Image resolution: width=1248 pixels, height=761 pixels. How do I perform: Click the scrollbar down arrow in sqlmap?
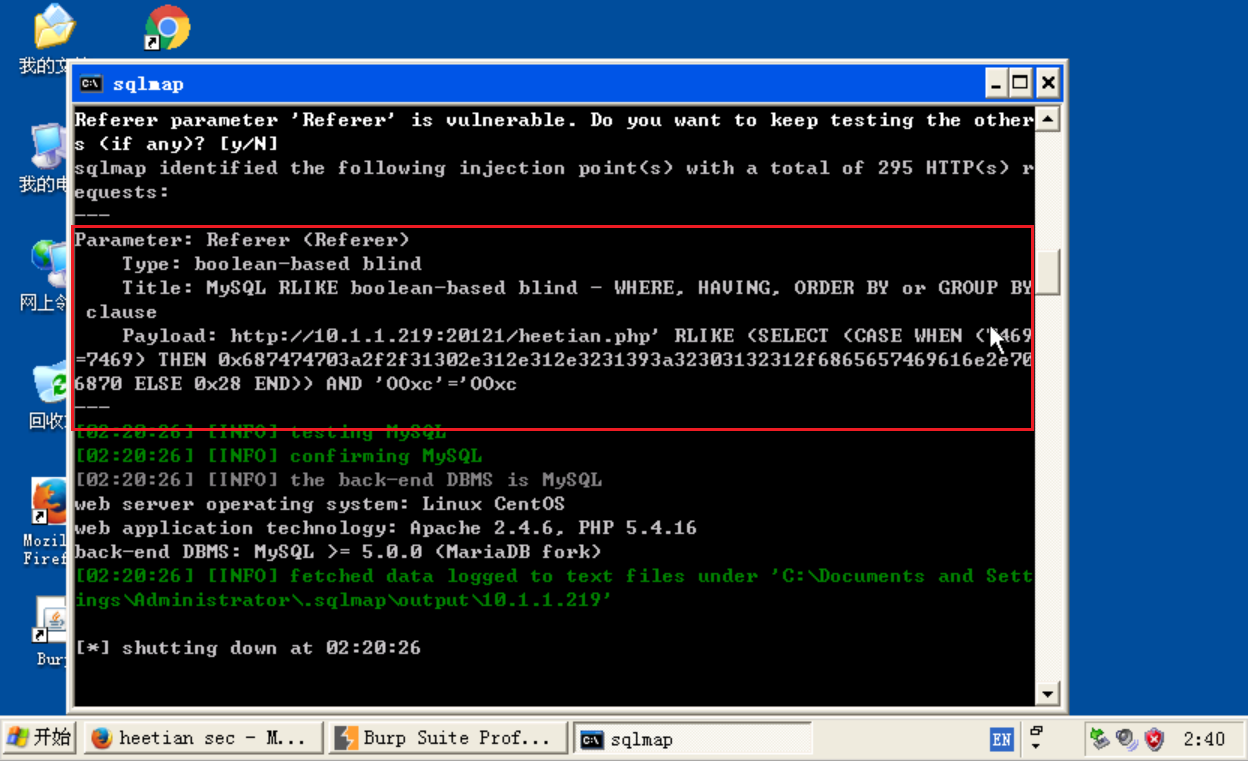point(1047,693)
